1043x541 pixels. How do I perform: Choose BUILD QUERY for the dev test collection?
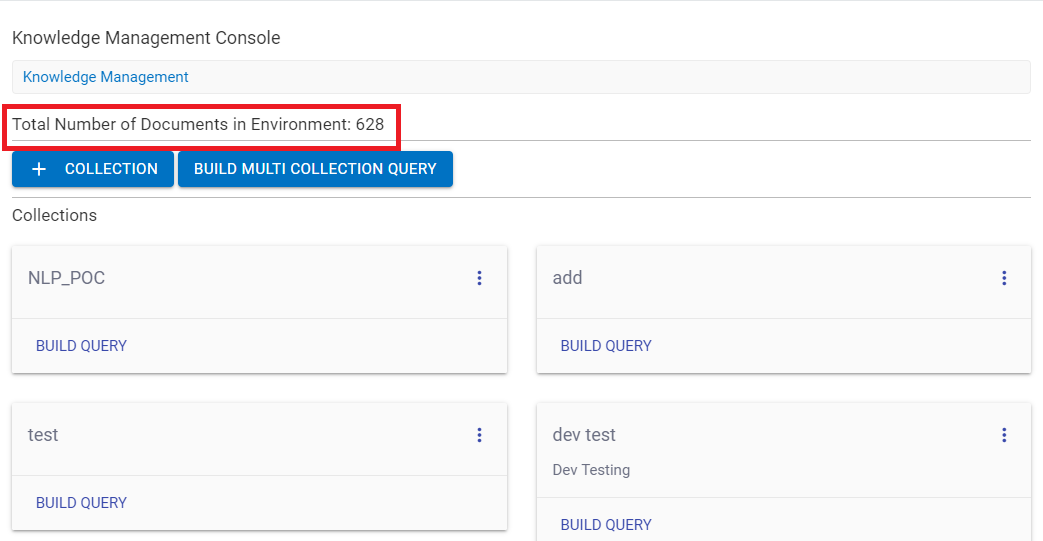pyautogui.click(x=606, y=524)
